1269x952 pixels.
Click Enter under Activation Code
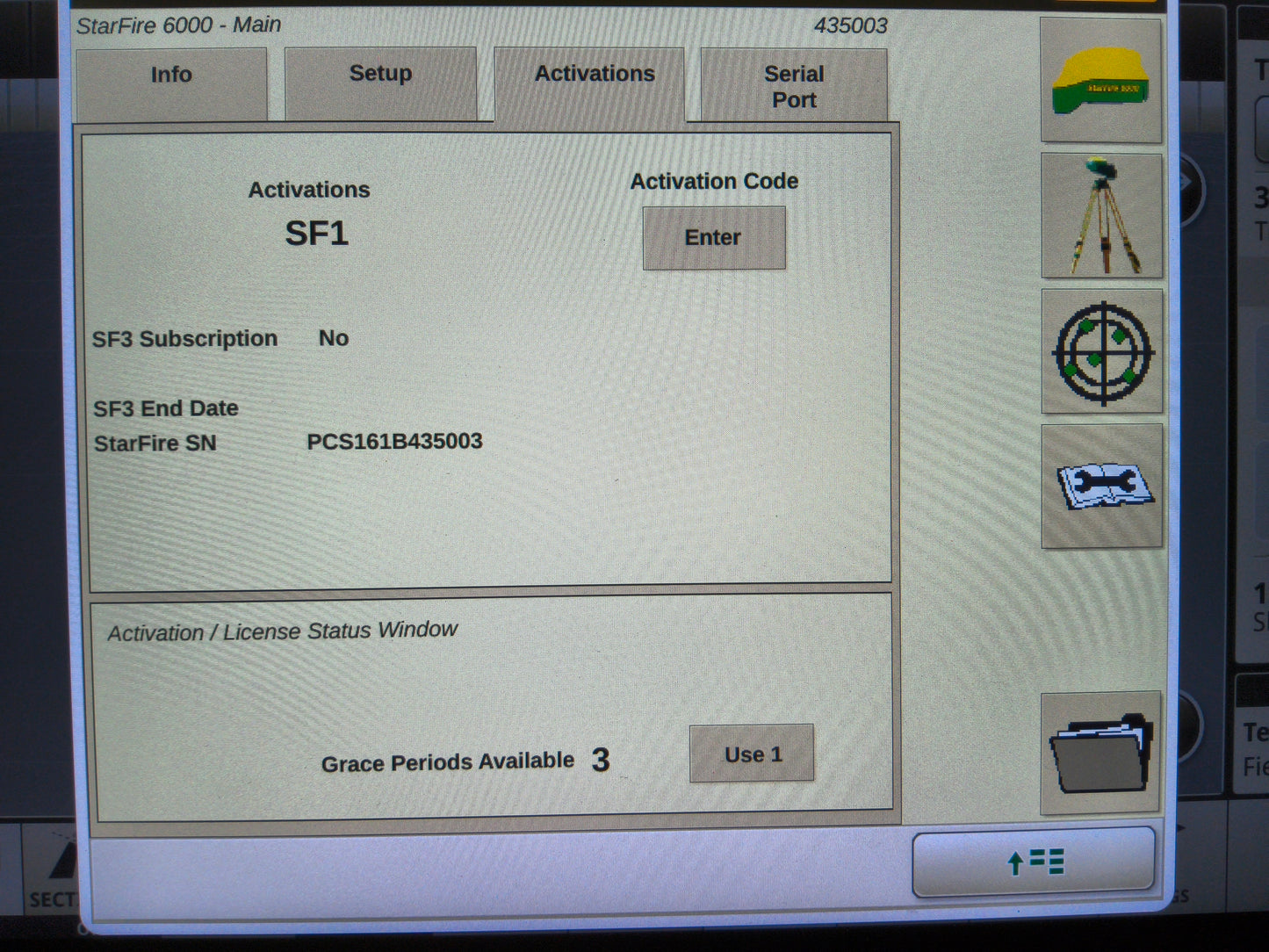pos(714,238)
